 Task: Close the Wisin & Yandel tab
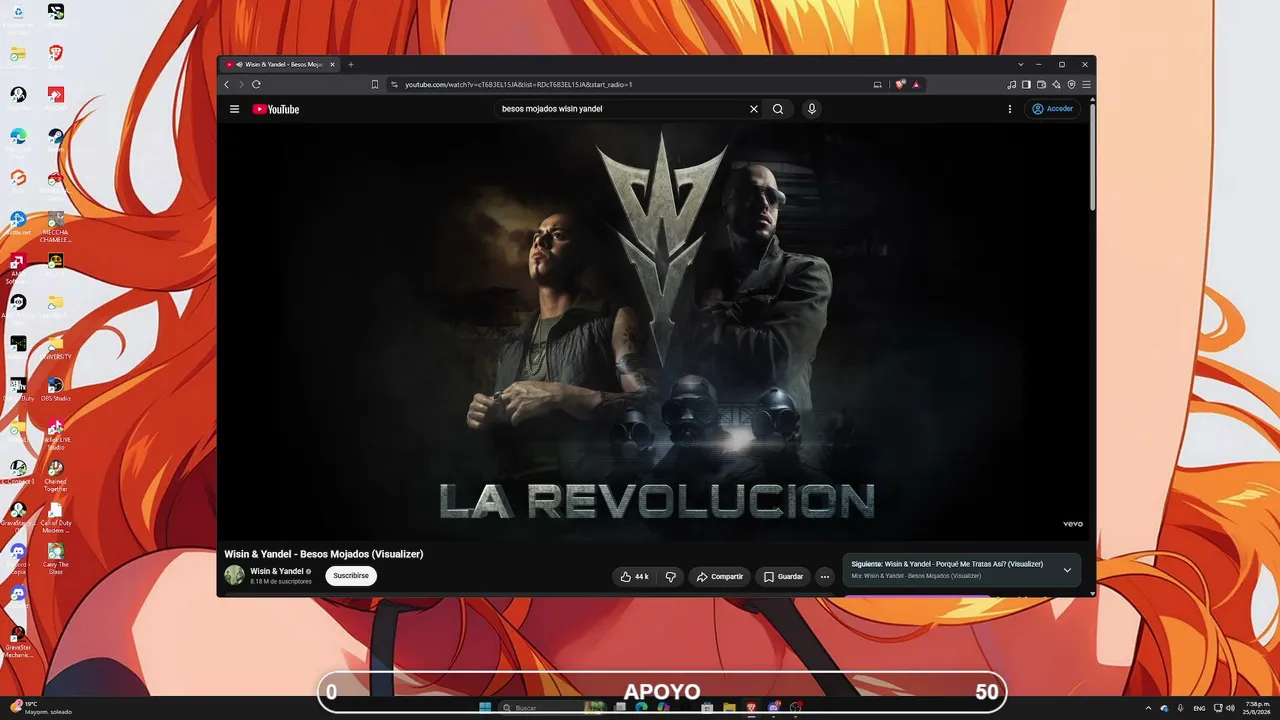point(333,64)
